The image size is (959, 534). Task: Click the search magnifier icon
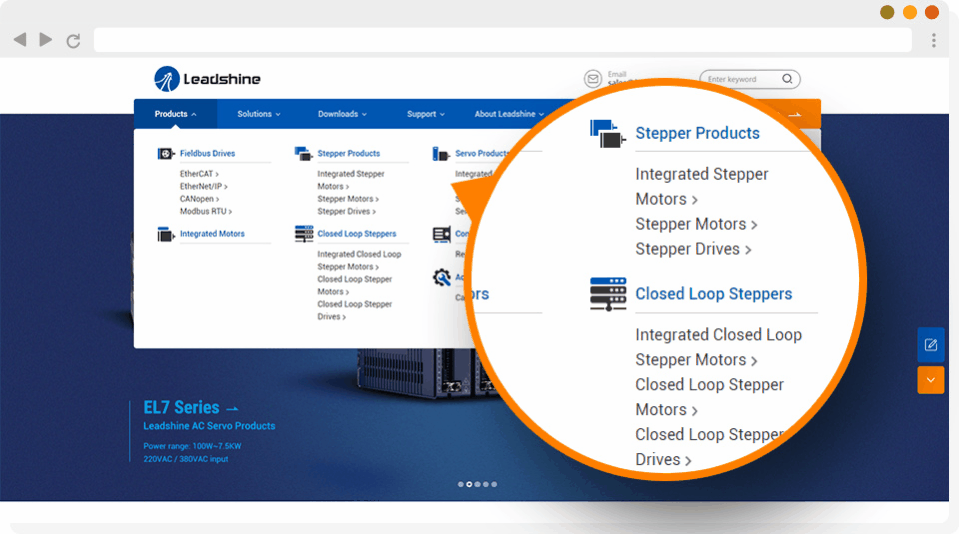point(787,79)
